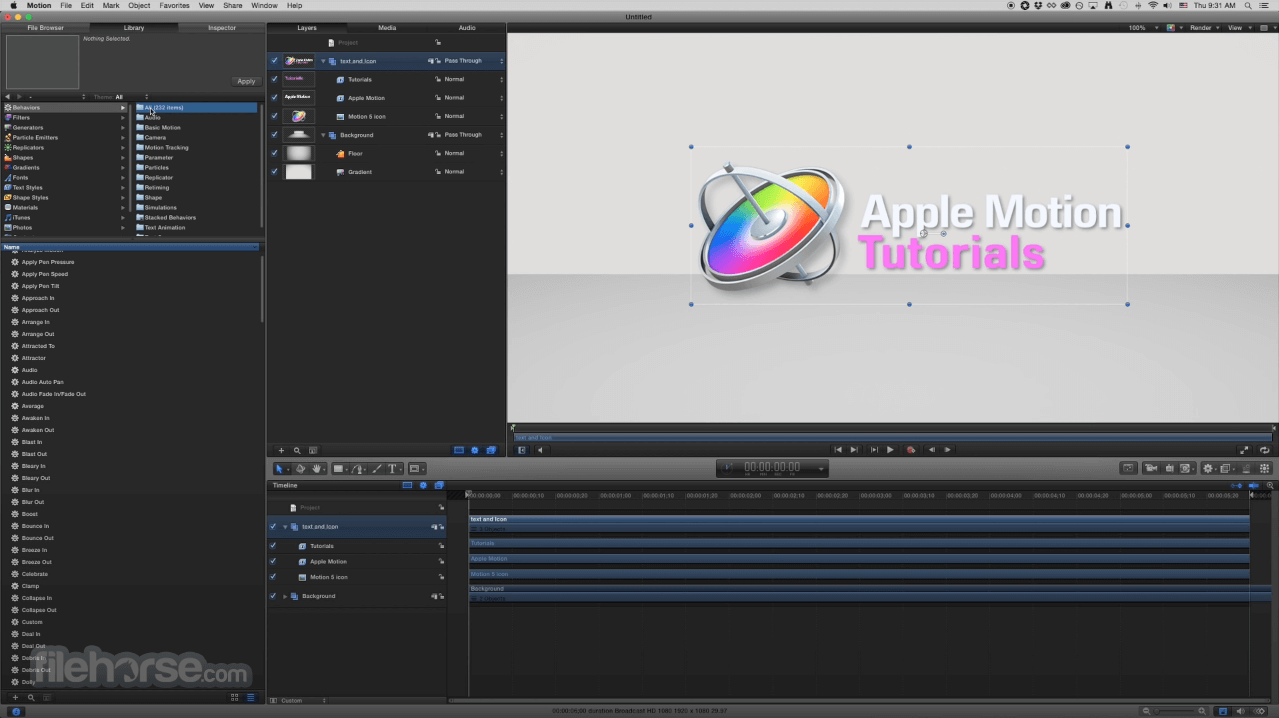Add new layer with plus in Layers panel
The width and height of the screenshot is (1279, 718).
coord(281,450)
